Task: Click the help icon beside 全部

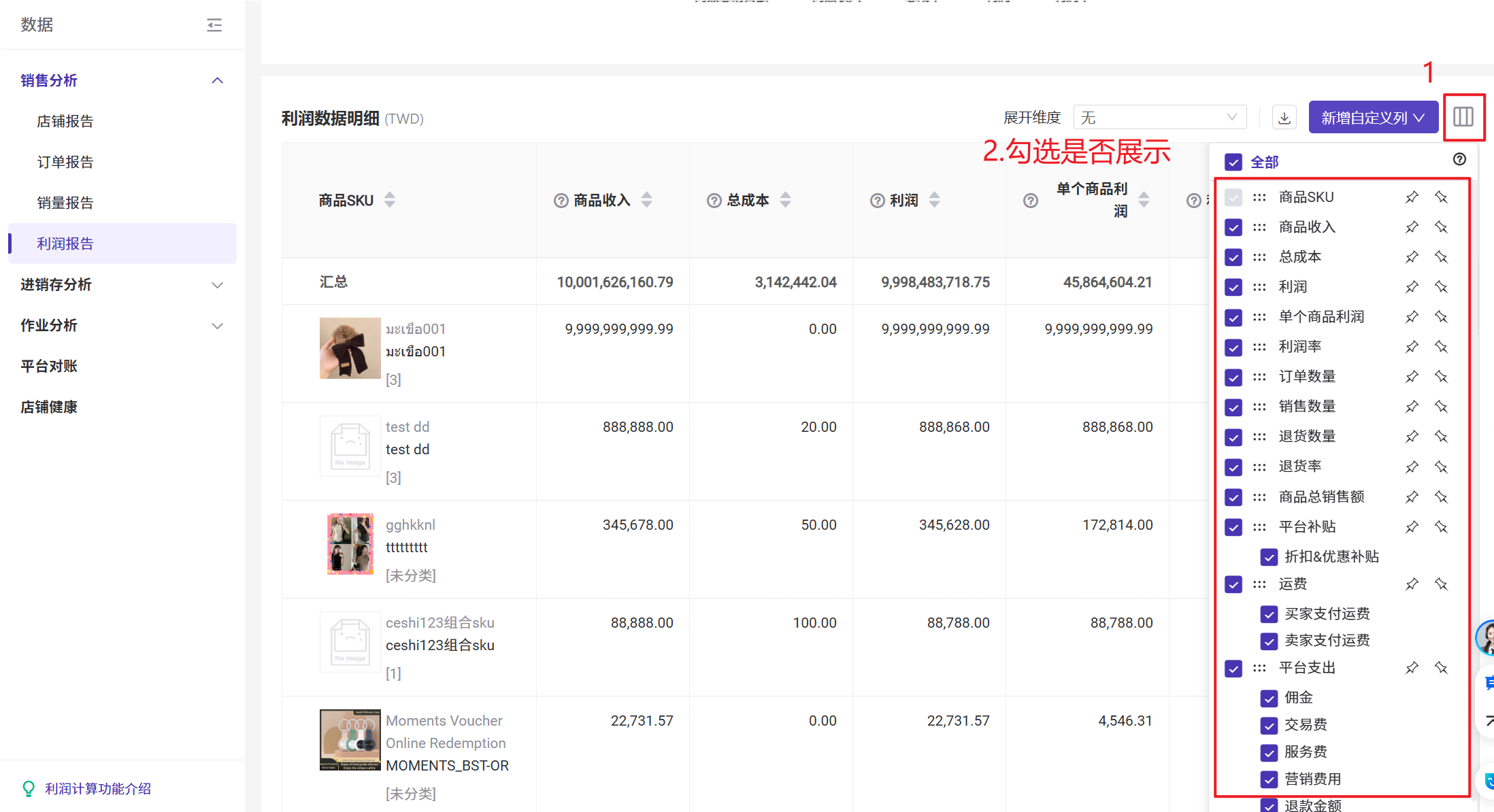Action: point(1459,159)
